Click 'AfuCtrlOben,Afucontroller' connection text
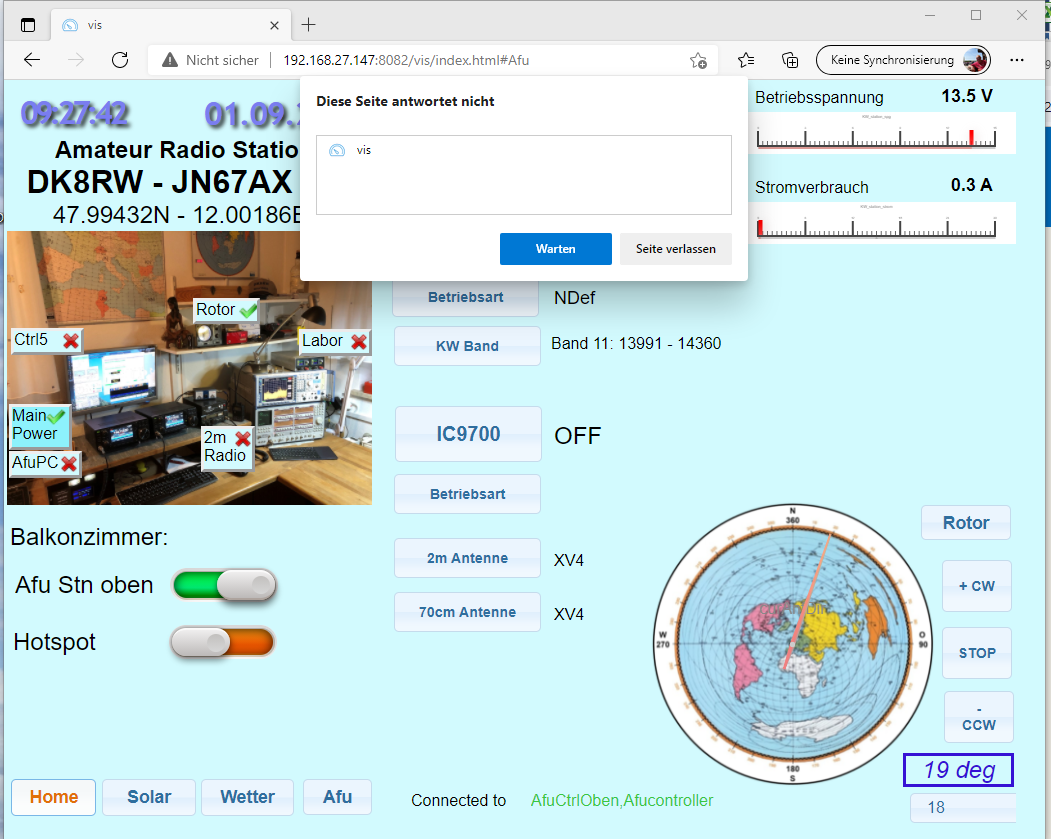 [621, 800]
